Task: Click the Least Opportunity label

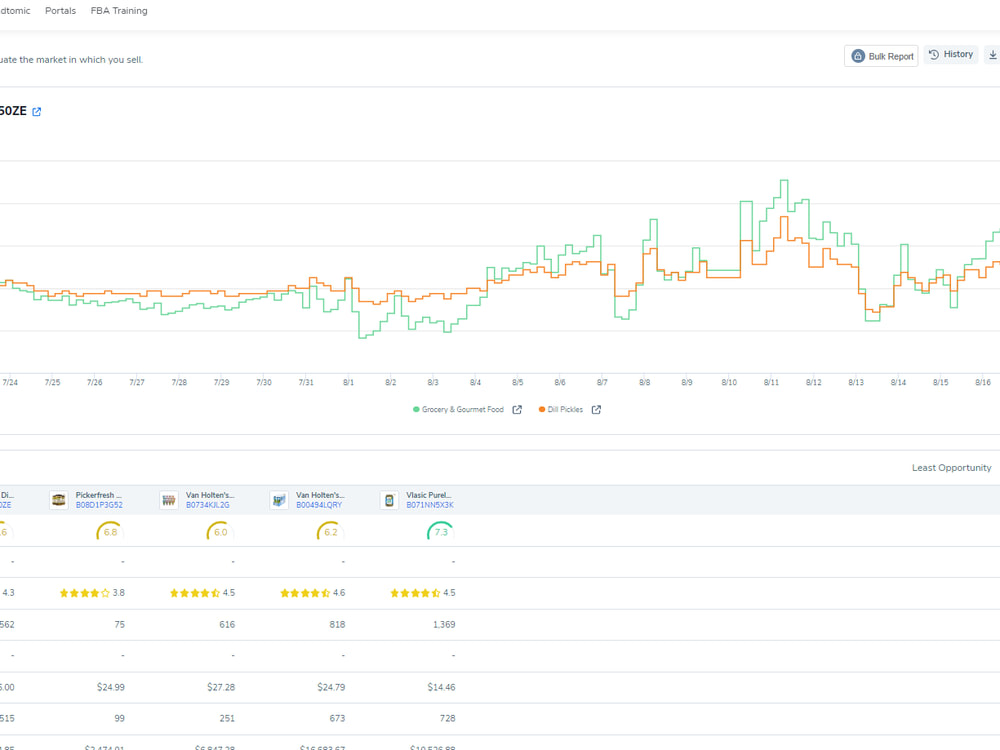Action: point(952,467)
